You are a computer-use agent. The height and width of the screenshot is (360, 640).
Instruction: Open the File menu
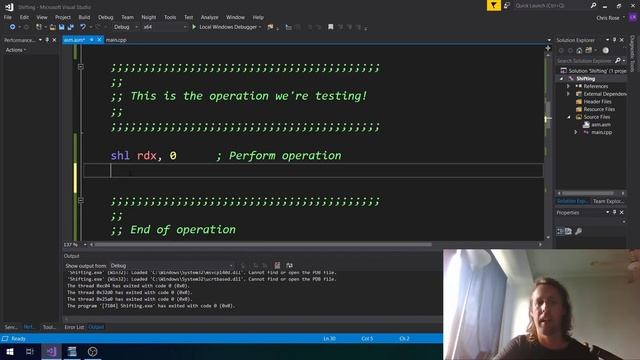tap(8, 17)
